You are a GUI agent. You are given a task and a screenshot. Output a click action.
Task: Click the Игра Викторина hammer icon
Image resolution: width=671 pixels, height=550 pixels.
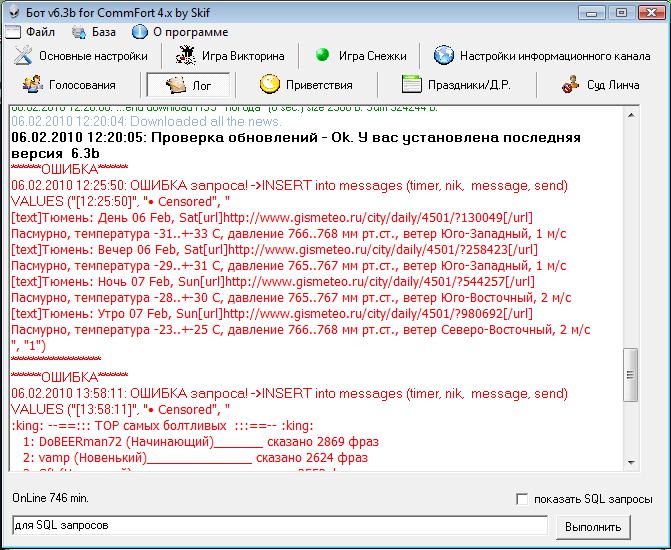click(x=186, y=56)
